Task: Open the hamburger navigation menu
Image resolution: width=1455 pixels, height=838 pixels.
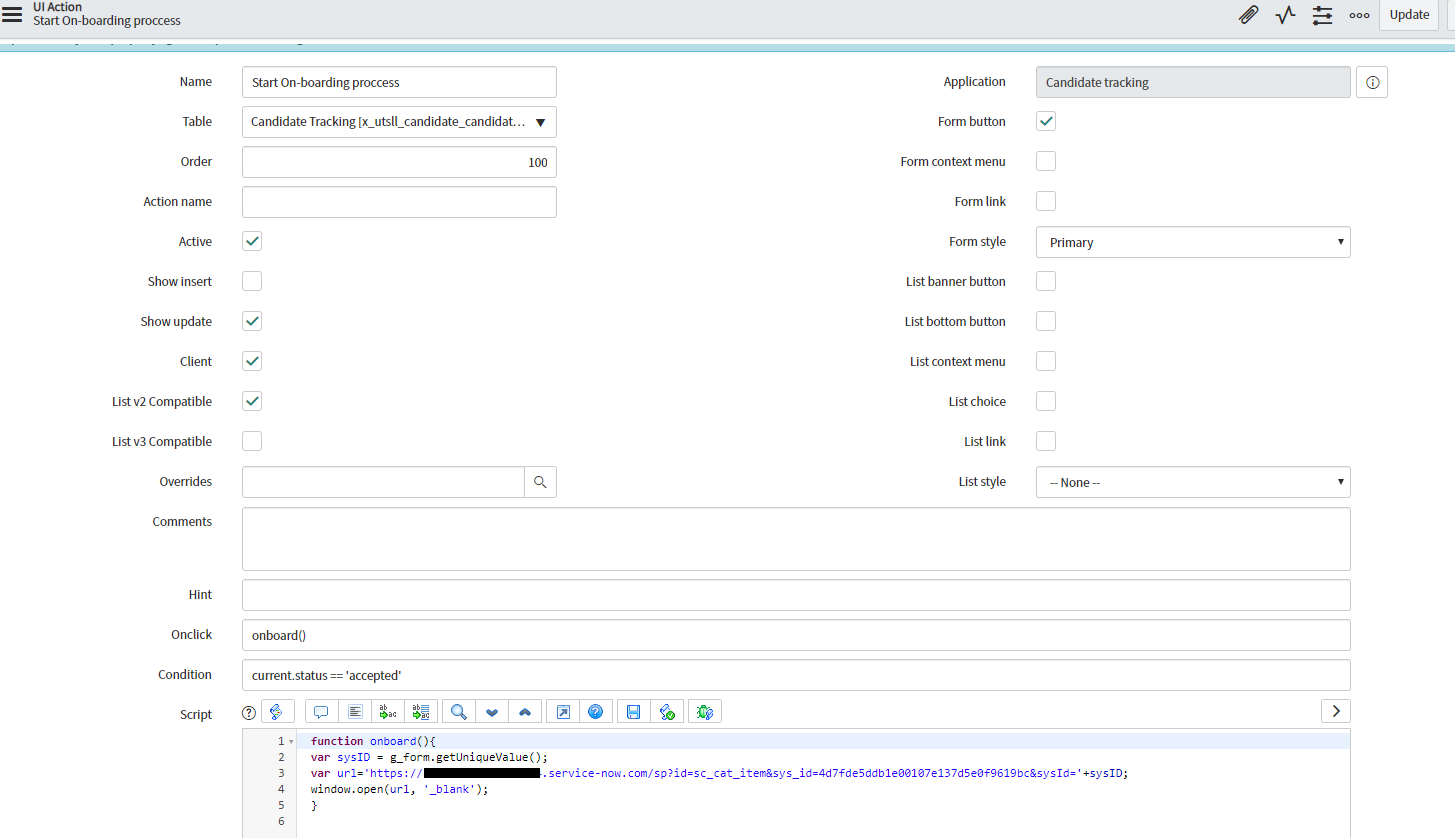Action: pos(12,14)
